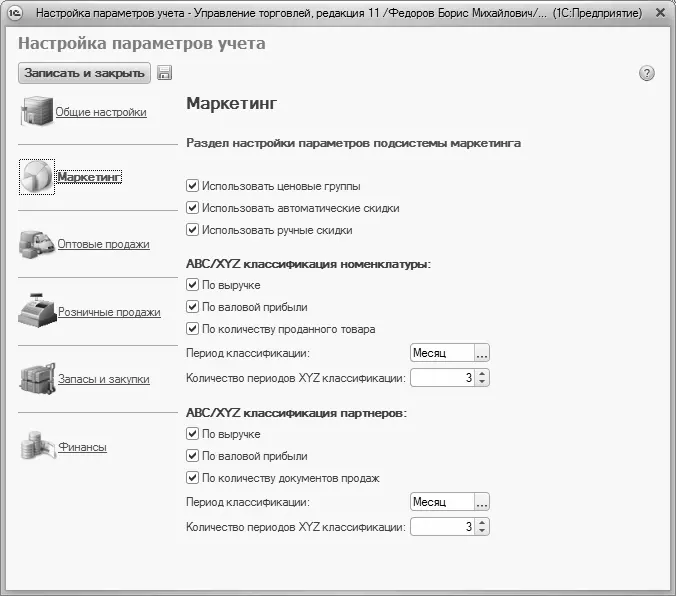Decrease XYZ period count for partners
Viewport: 676px width, 596px height.
click(482, 531)
